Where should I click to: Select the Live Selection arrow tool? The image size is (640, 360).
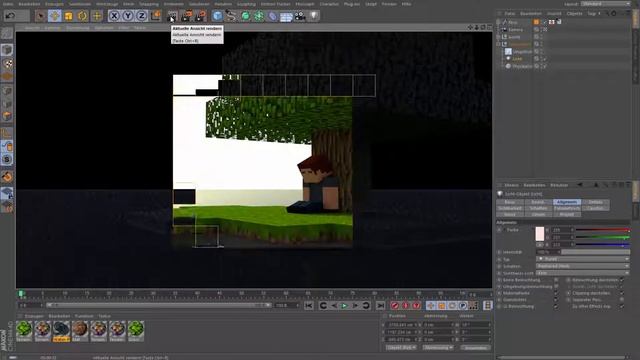coord(40,16)
